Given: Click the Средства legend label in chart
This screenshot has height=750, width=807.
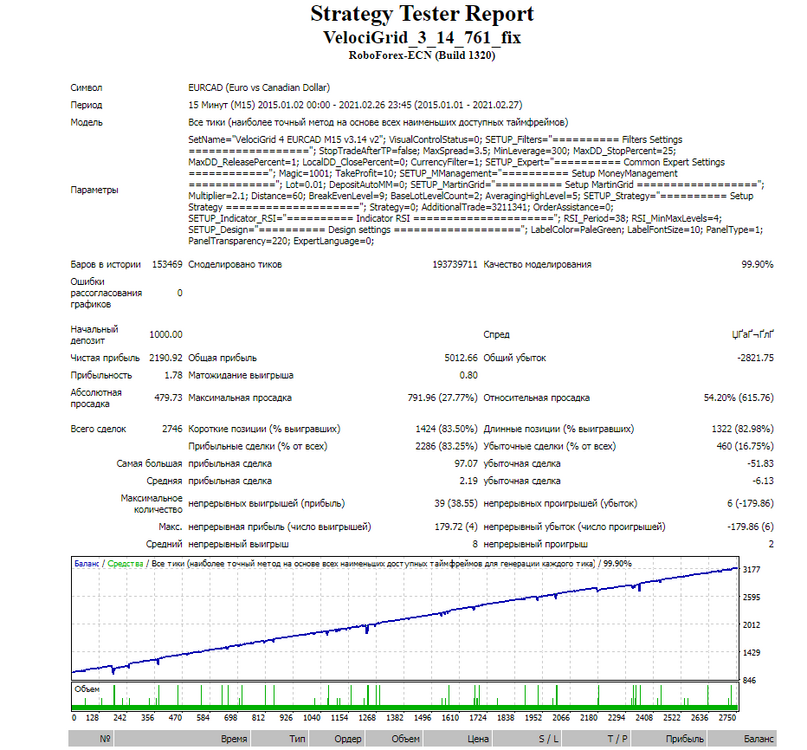Looking at the screenshot, I should (x=125, y=564).
